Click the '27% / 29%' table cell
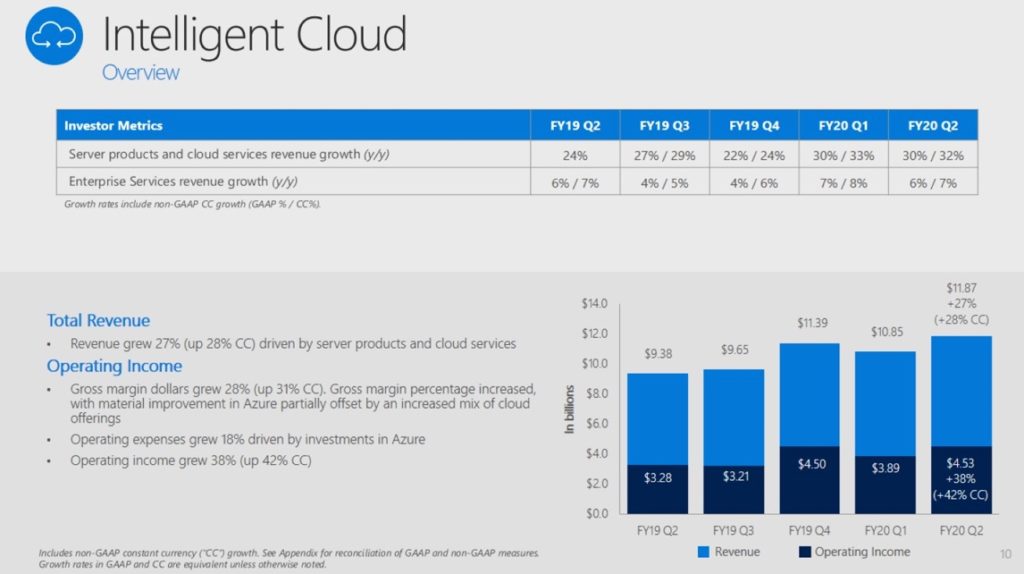This screenshot has width=1024, height=574. pyautogui.click(x=664, y=156)
